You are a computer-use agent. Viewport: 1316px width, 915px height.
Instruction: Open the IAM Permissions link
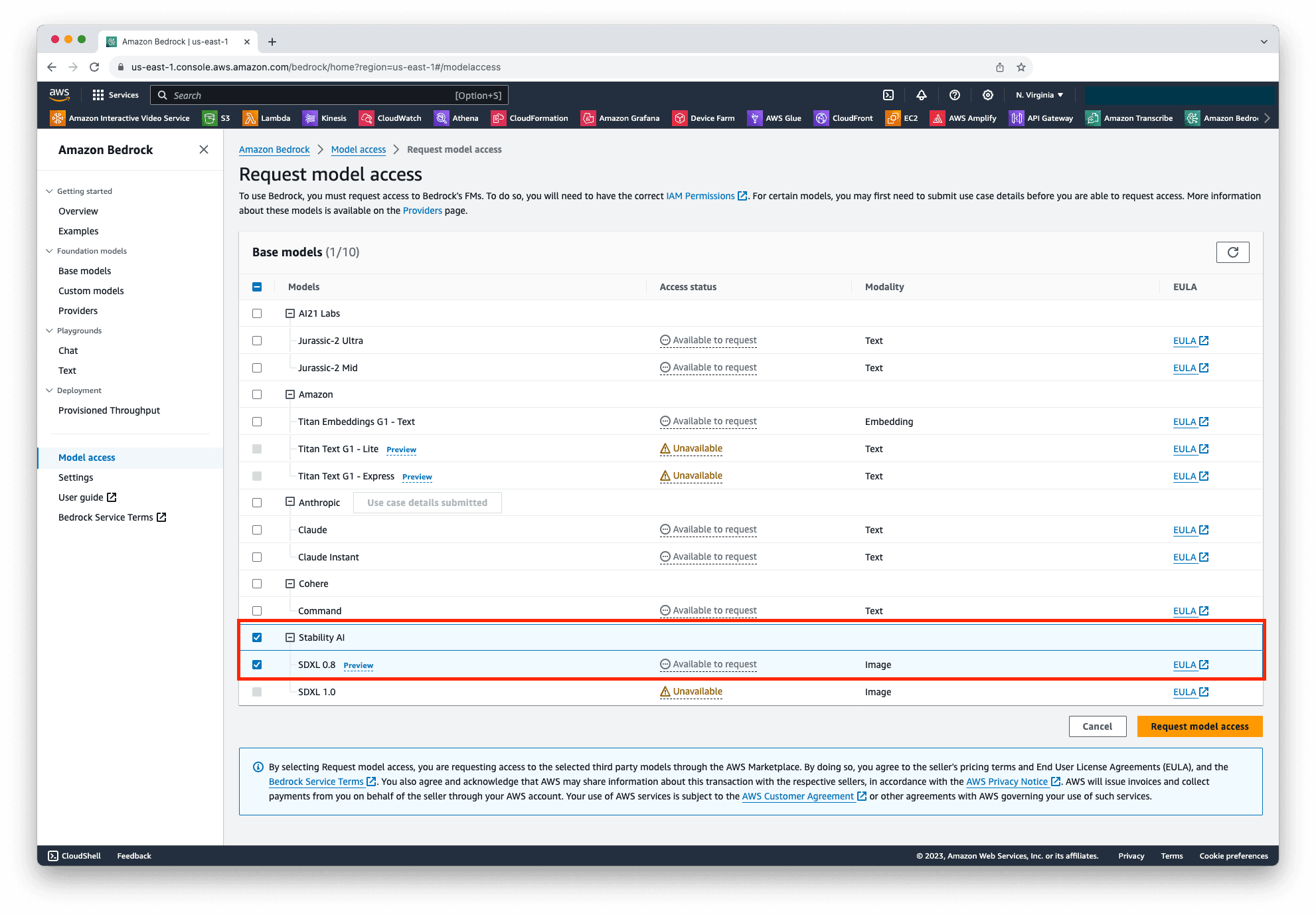[706, 196]
